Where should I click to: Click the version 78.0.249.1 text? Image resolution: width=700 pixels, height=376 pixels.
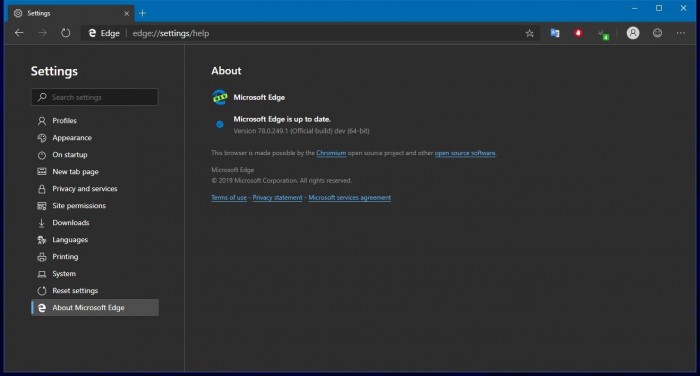pyautogui.click(x=301, y=131)
